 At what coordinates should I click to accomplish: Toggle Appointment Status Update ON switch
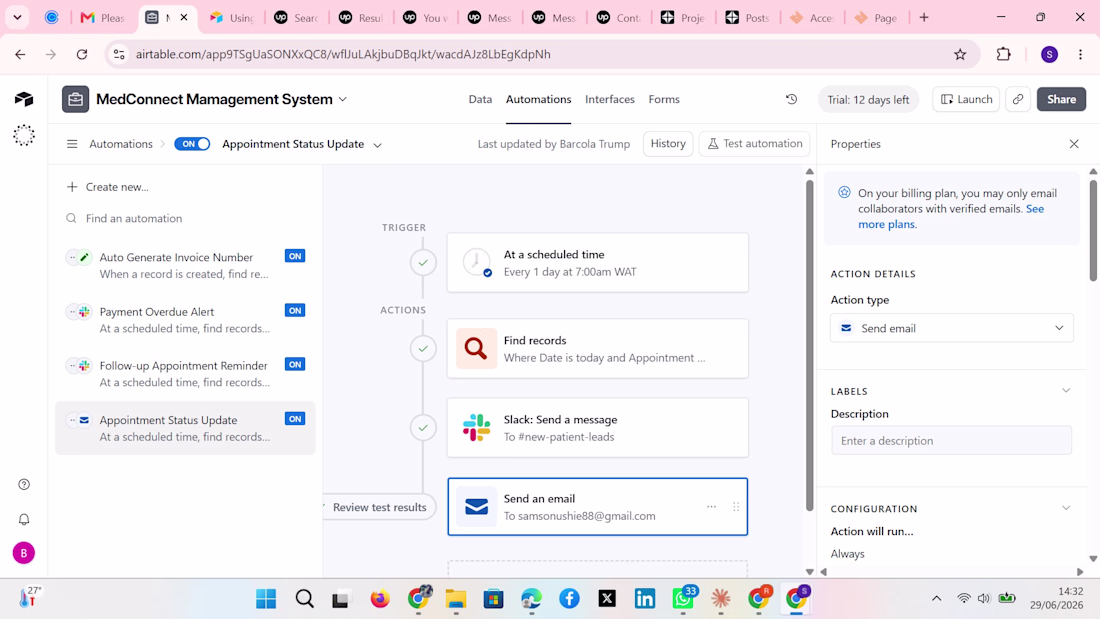pyautogui.click(x=192, y=144)
